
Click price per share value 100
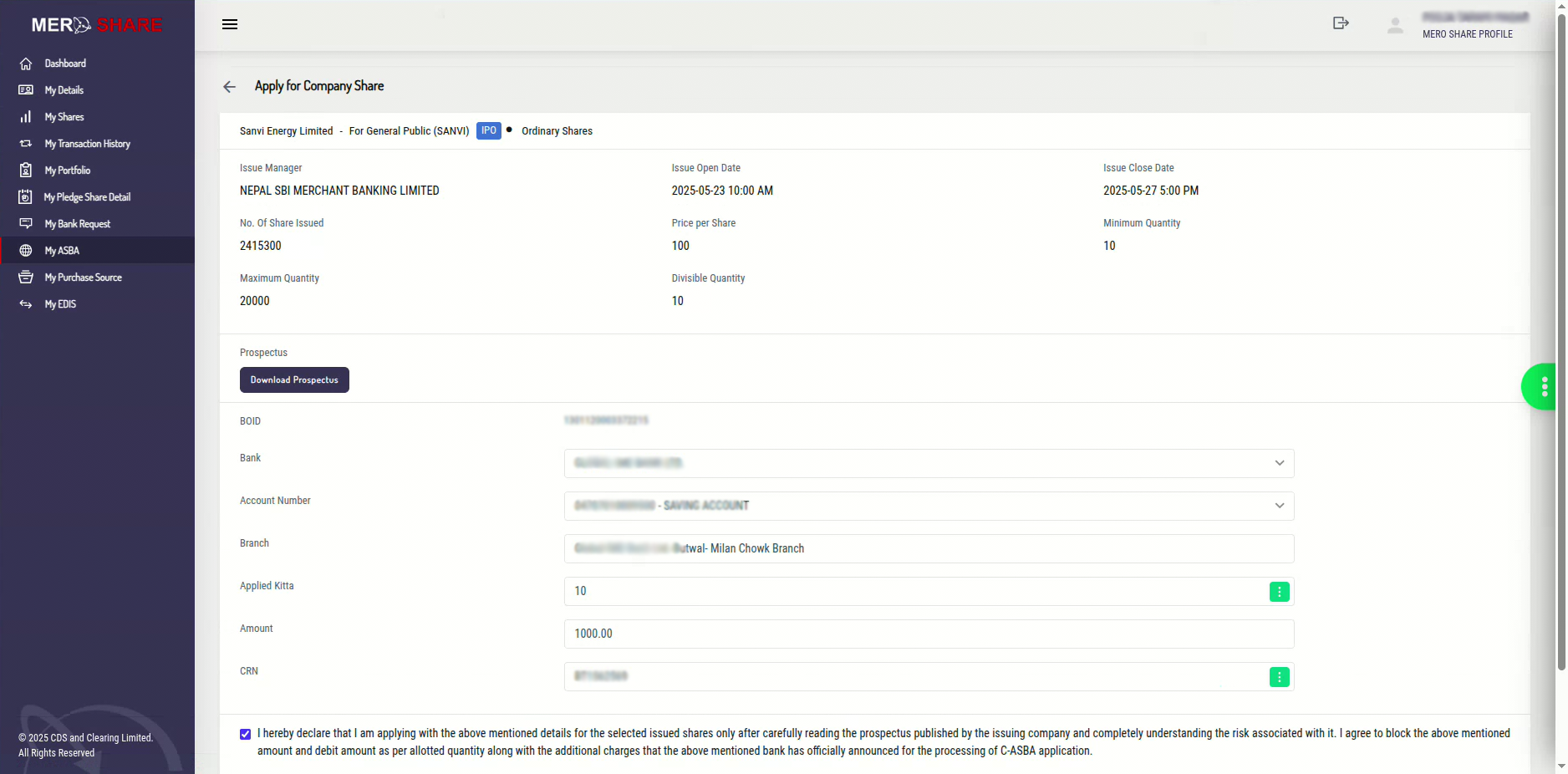(680, 246)
